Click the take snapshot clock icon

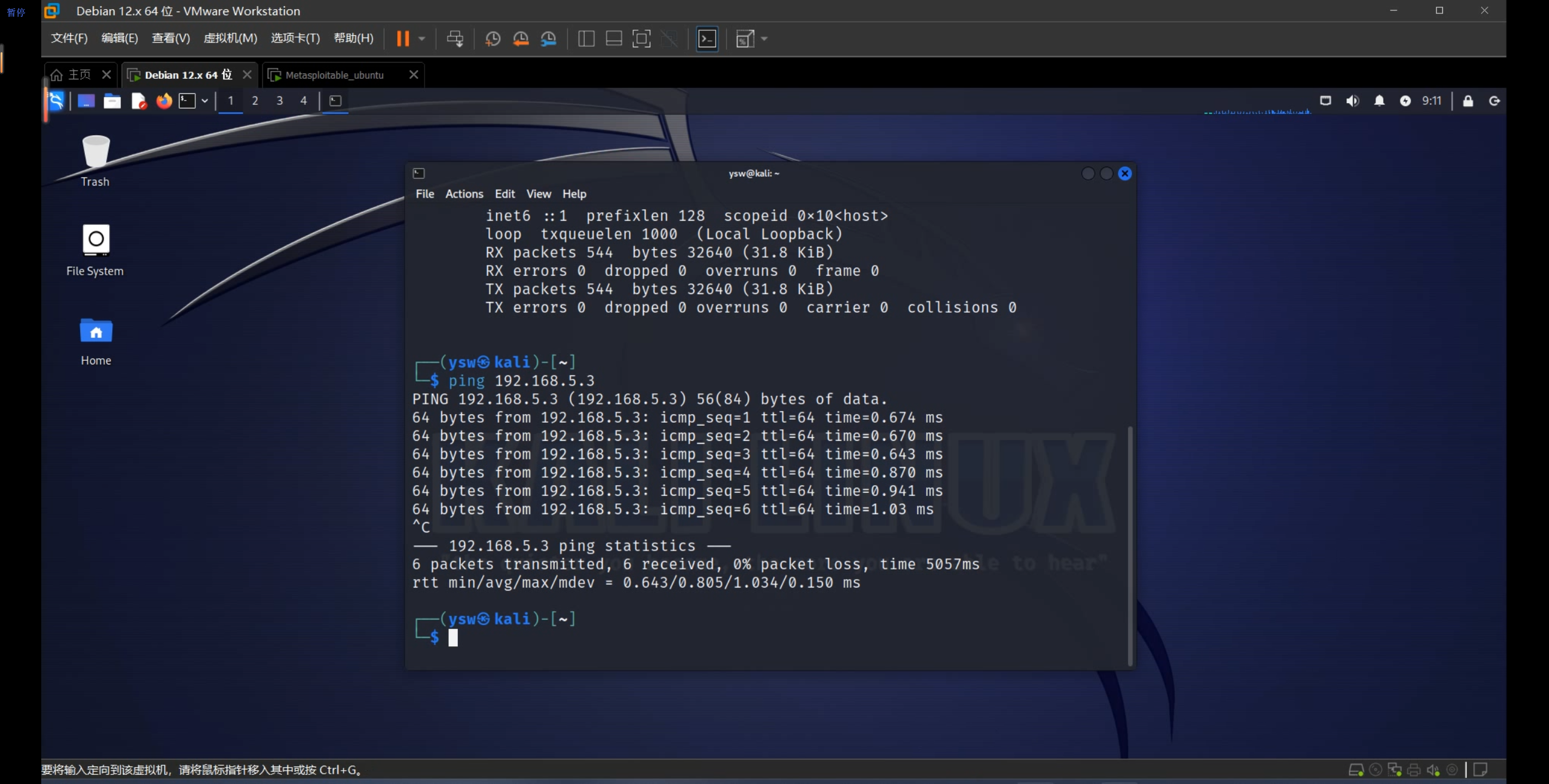click(x=492, y=39)
